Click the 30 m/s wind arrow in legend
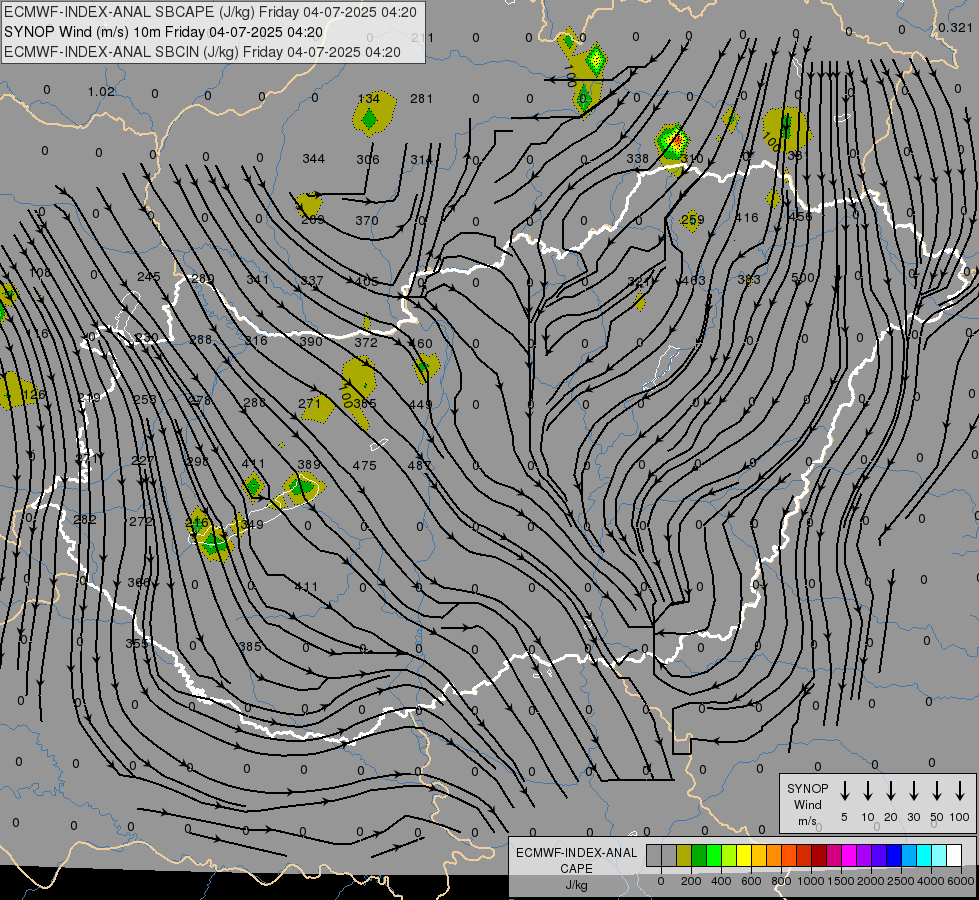This screenshot has height=900, width=979. pyautogui.click(x=913, y=791)
